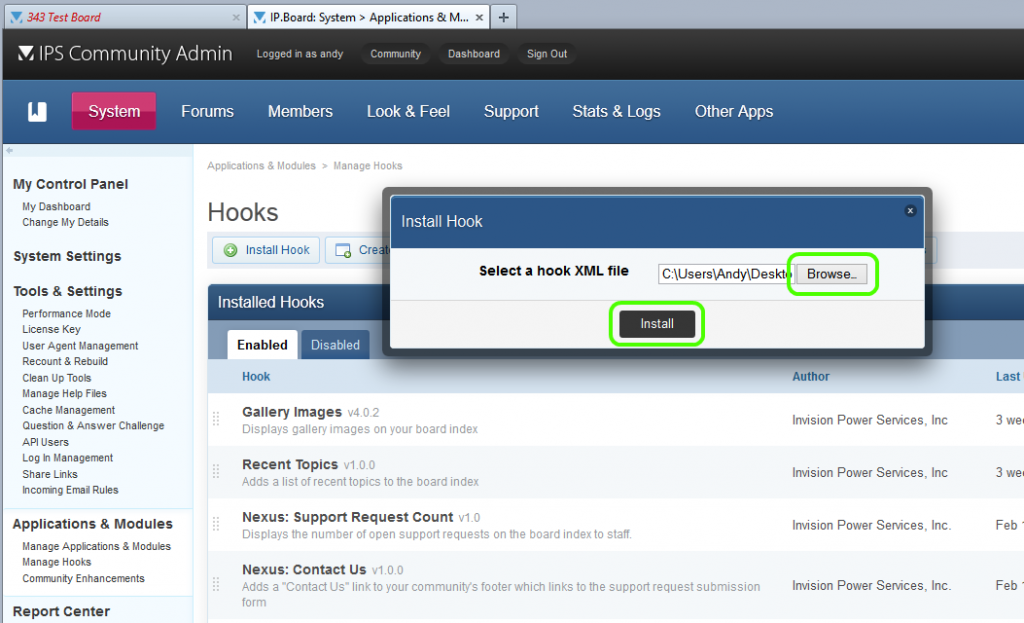Screen dimensions: 1024x623
Task: Open Manage Help Files link
Action: tap(64, 394)
